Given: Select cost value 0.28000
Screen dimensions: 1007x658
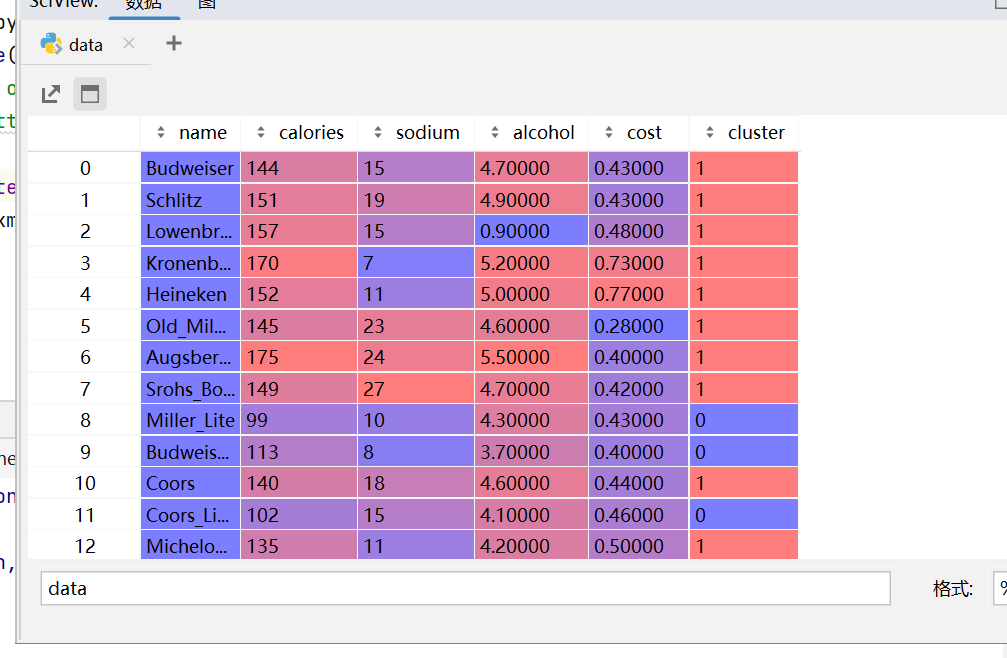Looking at the screenshot, I should click(638, 325).
